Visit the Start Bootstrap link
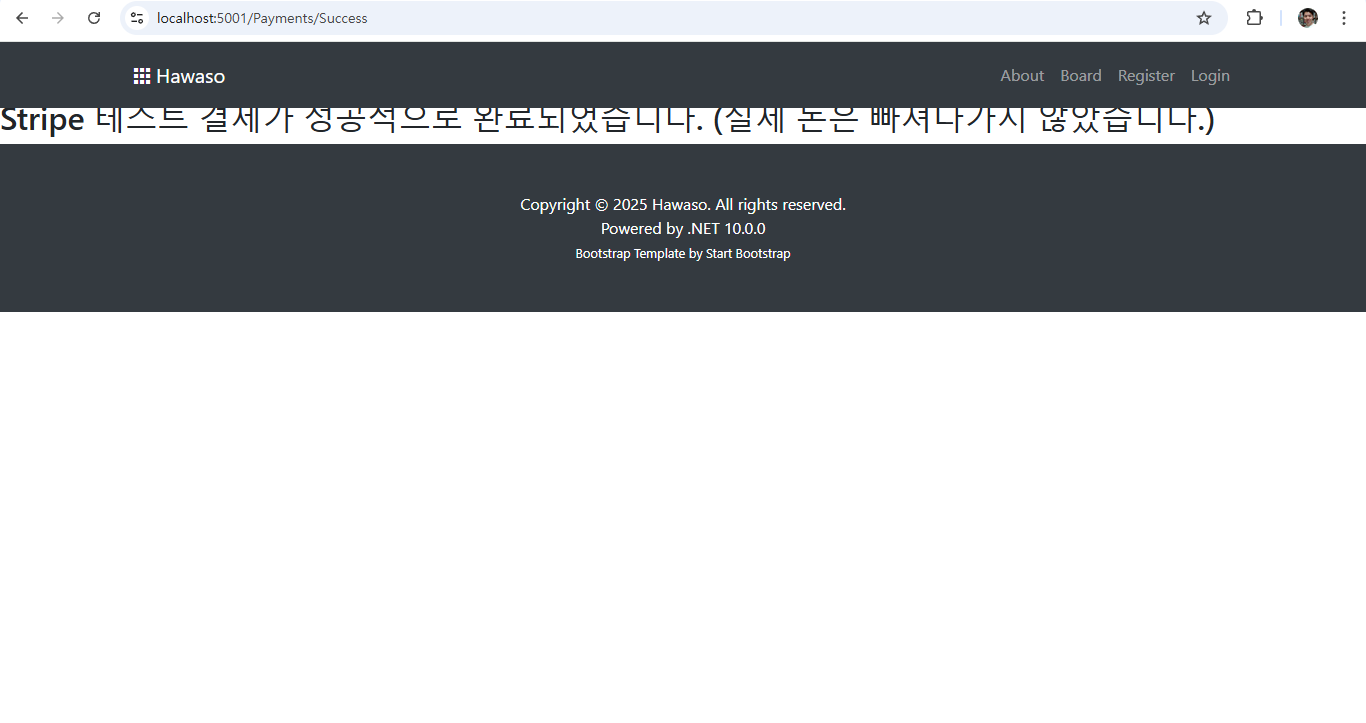 click(x=748, y=253)
